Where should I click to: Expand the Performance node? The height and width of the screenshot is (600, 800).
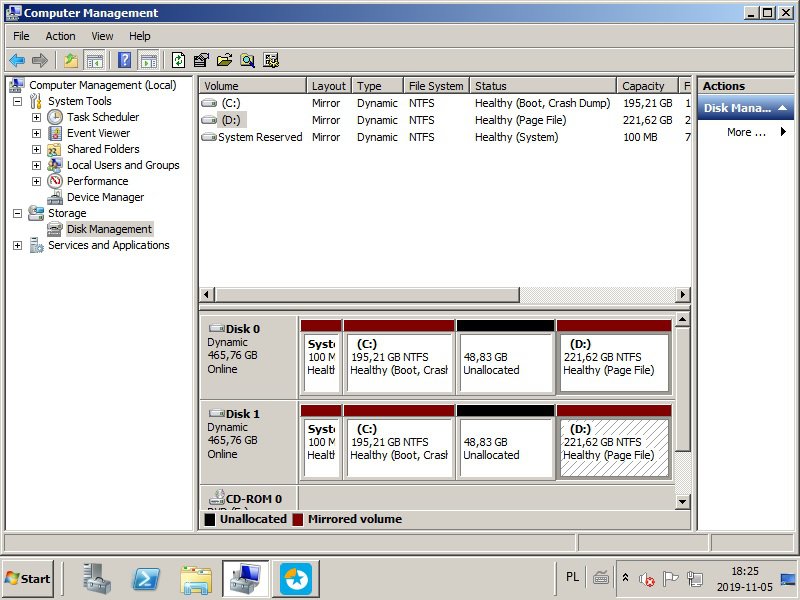(x=36, y=181)
